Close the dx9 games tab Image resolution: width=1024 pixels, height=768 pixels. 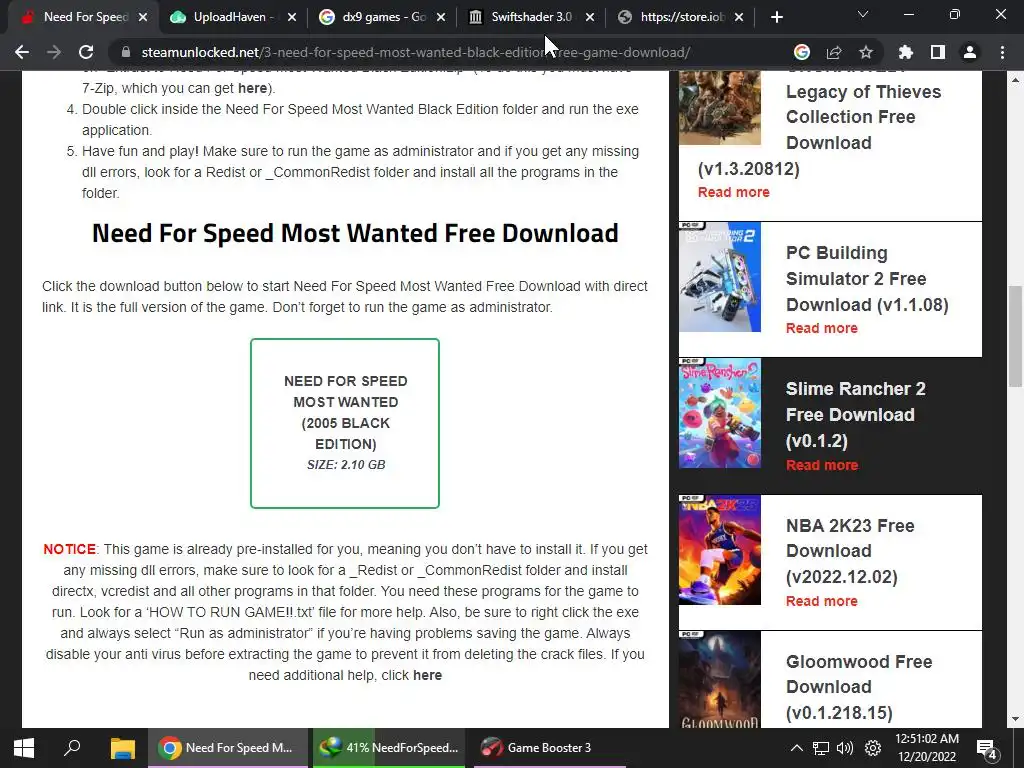pyautogui.click(x=441, y=17)
